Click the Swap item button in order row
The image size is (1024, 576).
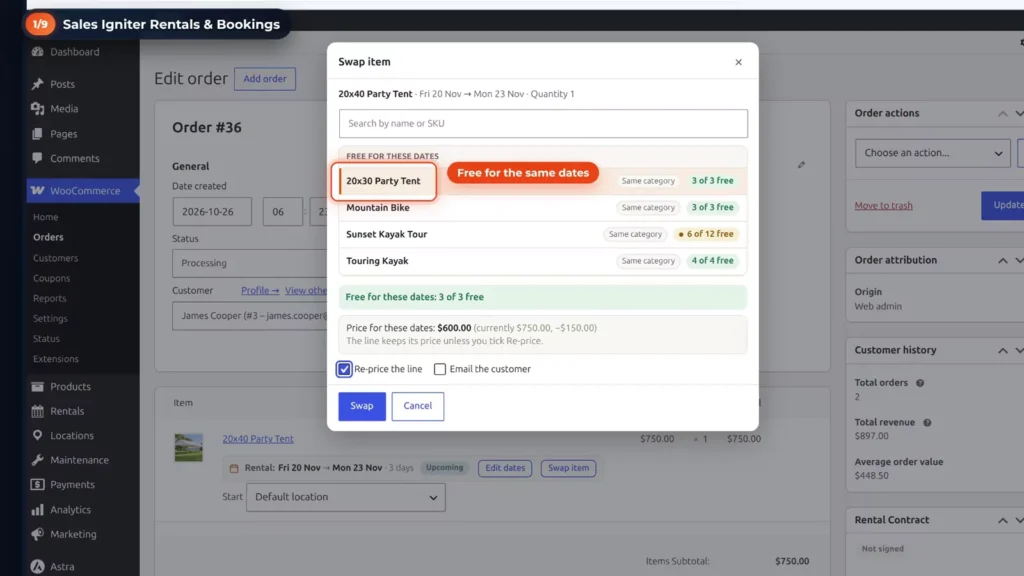[568, 468]
